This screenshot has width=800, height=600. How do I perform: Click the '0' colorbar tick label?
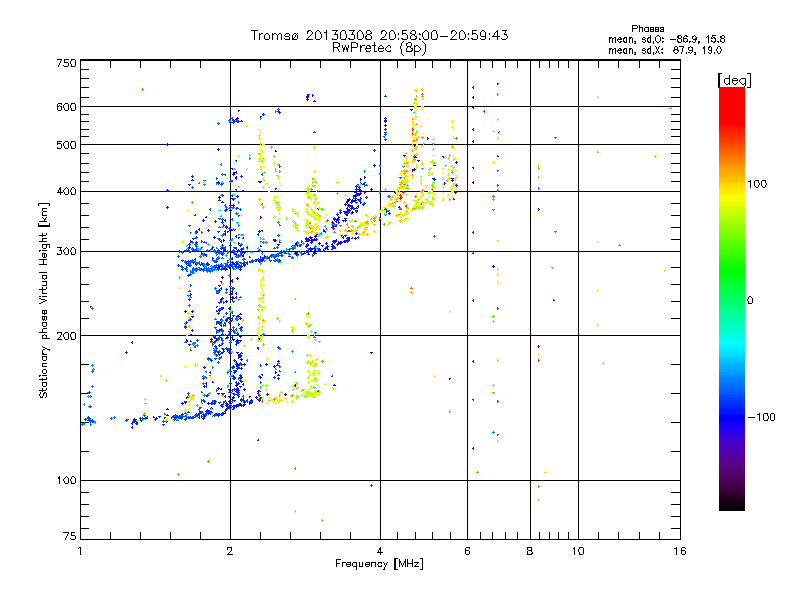click(x=750, y=300)
